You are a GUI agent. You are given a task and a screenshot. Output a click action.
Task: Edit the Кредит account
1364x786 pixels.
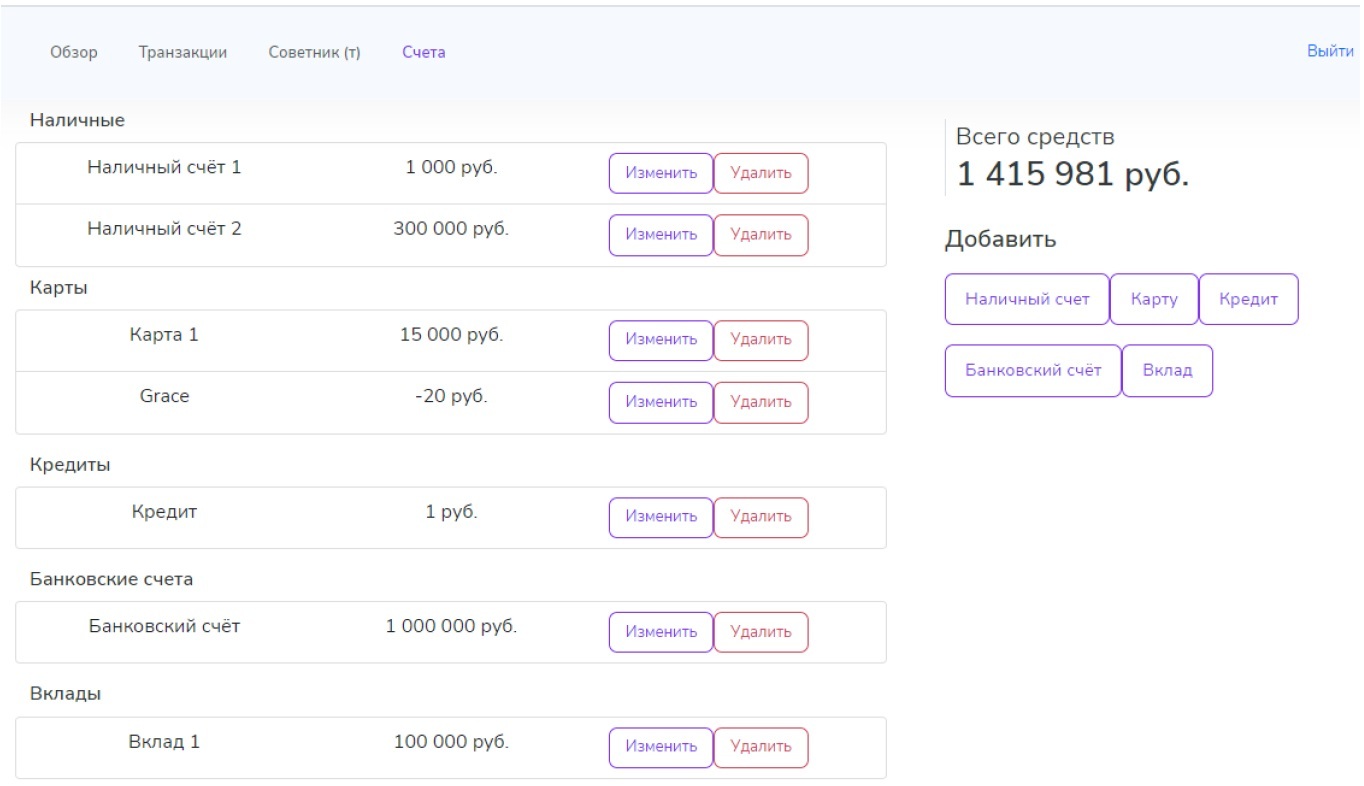pos(661,517)
